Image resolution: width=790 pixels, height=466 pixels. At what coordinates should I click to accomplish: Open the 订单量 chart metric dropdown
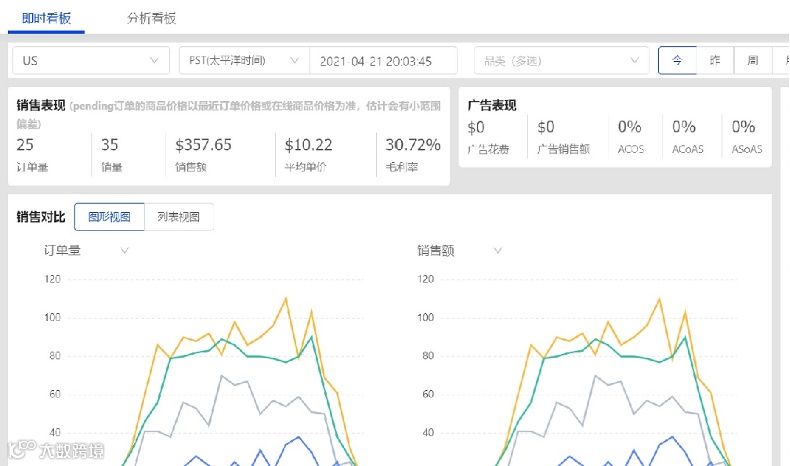point(86,250)
